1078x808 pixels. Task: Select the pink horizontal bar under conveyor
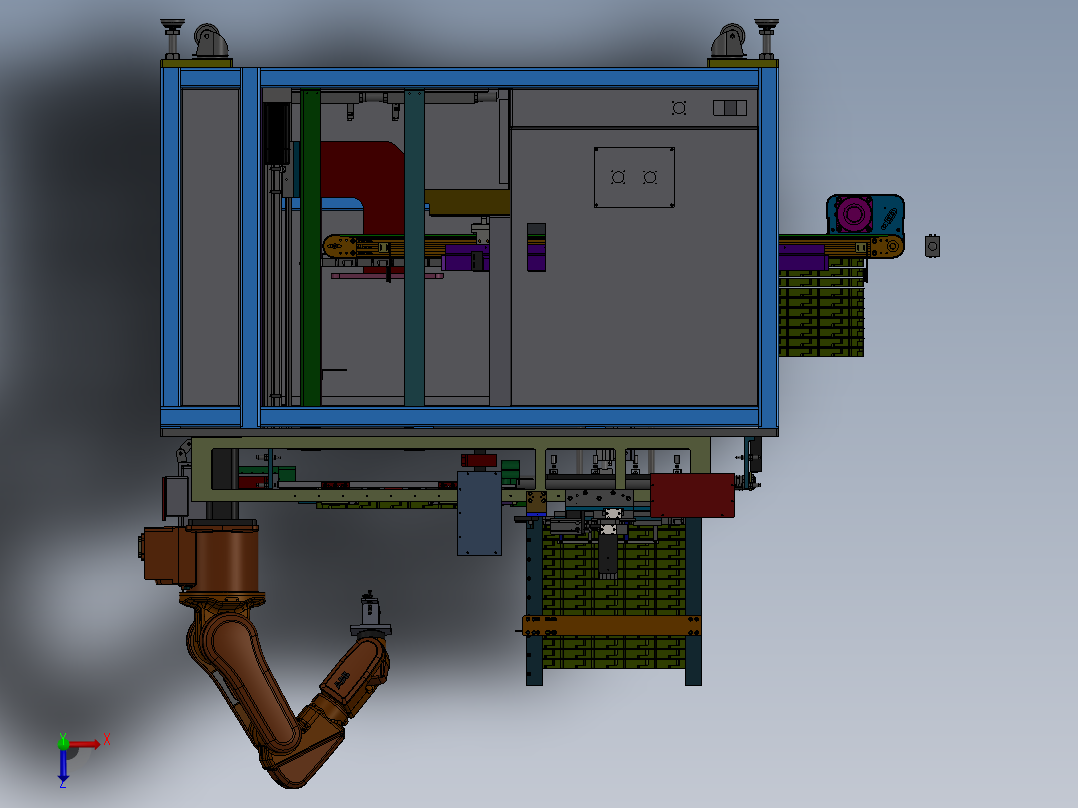point(387,276)
